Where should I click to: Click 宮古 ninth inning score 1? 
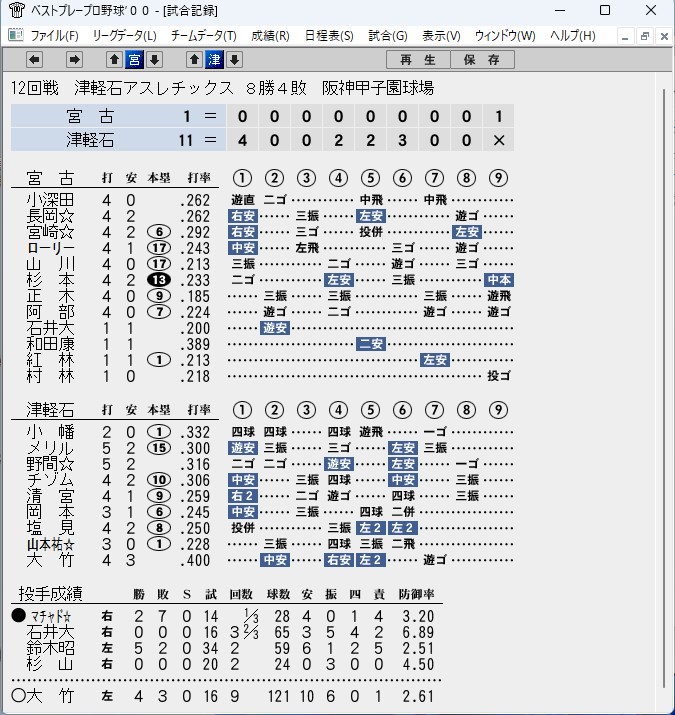(x=498, y=116)
